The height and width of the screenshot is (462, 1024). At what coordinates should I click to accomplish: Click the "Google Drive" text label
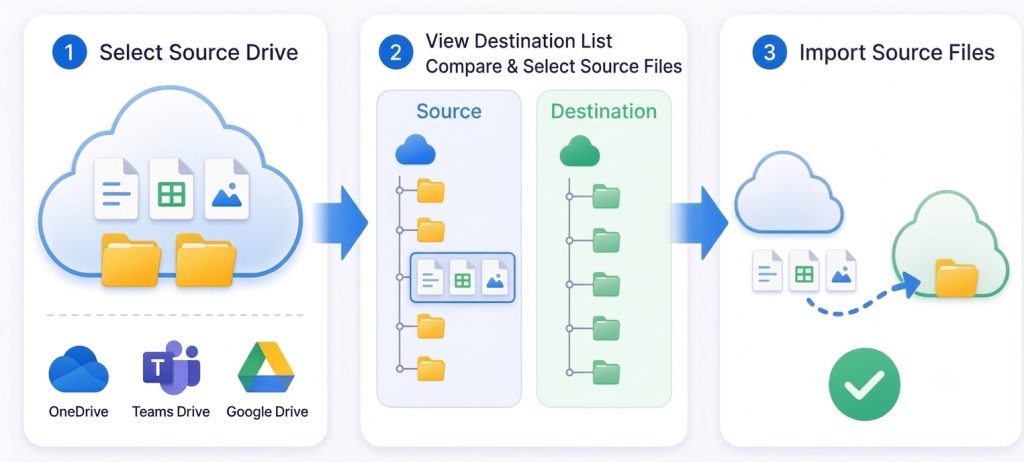(x=267, y=412)
